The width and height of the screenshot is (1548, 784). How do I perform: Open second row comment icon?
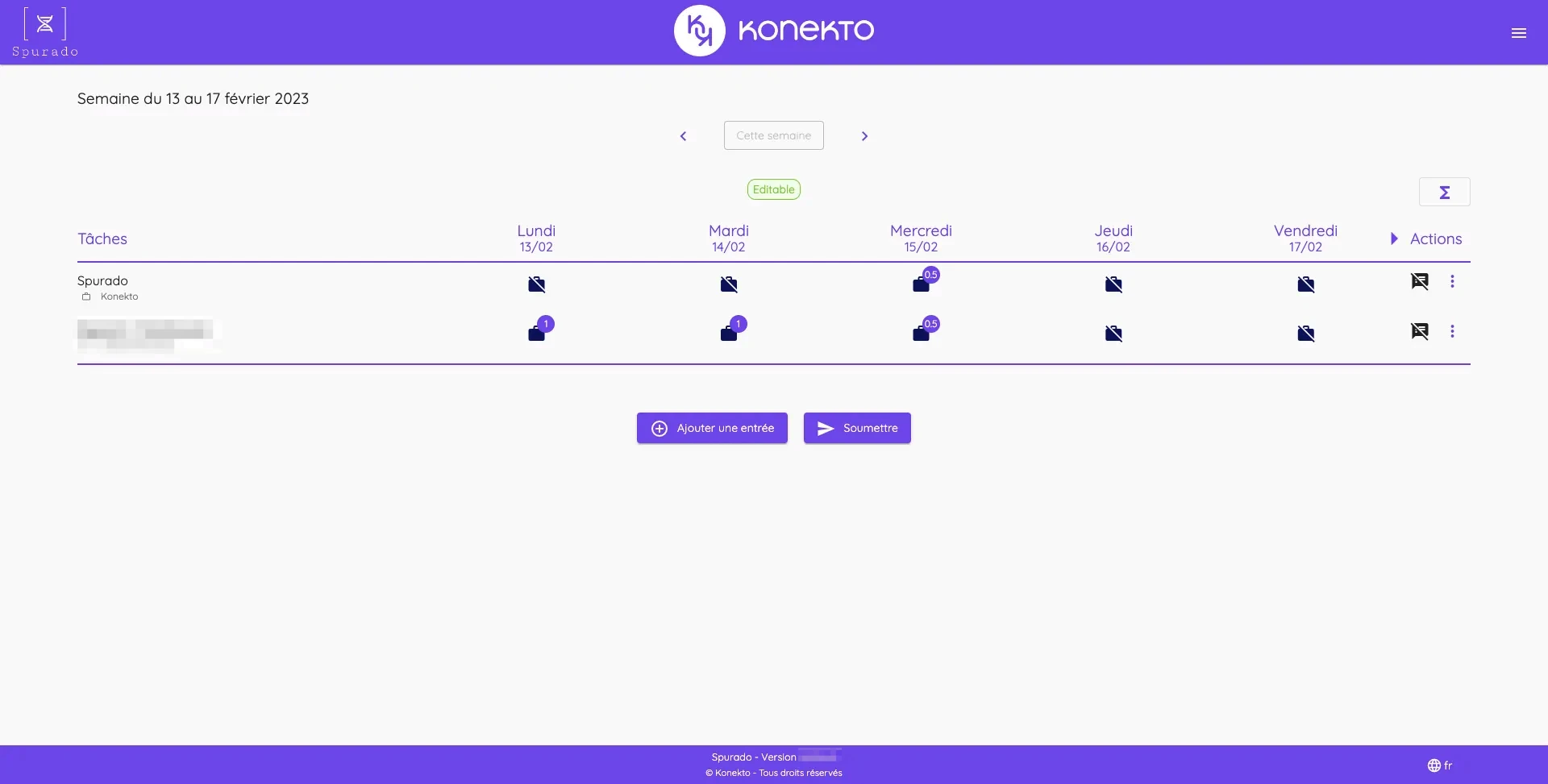pos(1419,331)
